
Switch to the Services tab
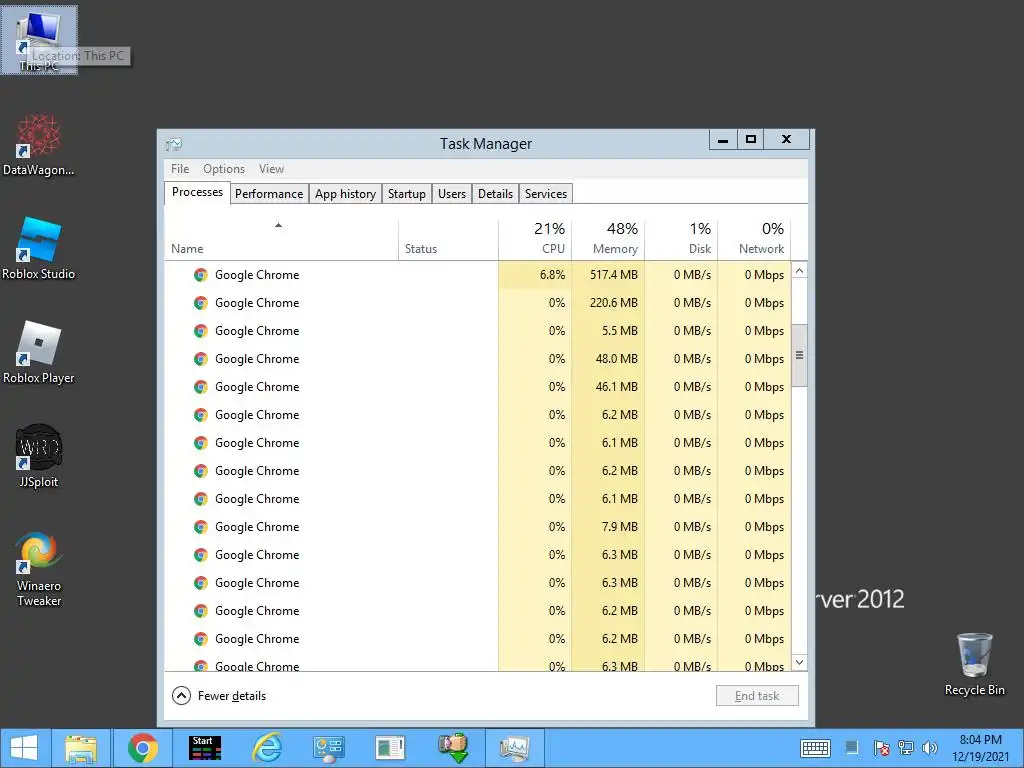(x=546, y=194)
